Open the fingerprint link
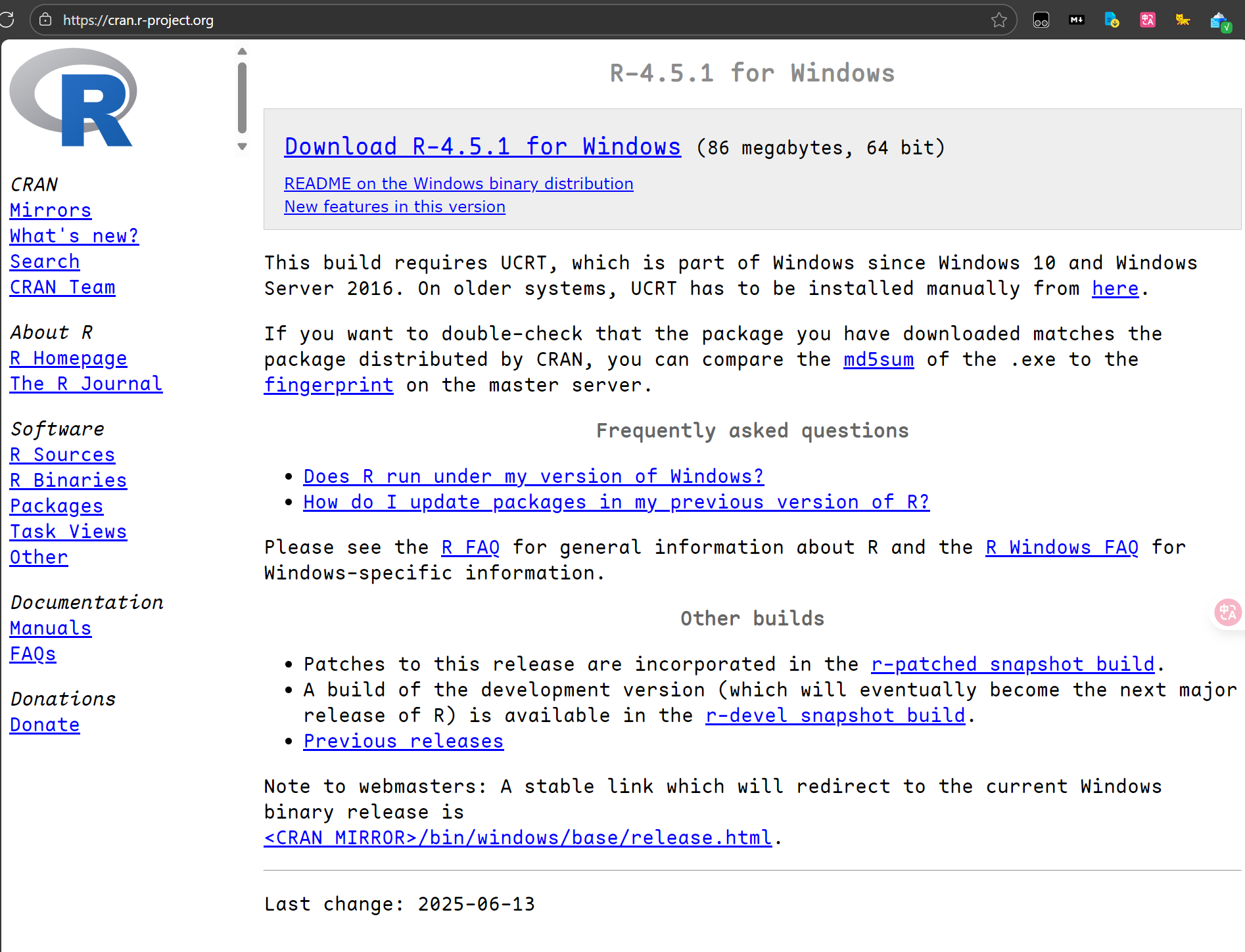The height and width of the screenshot is (952, 1245). 329,385
